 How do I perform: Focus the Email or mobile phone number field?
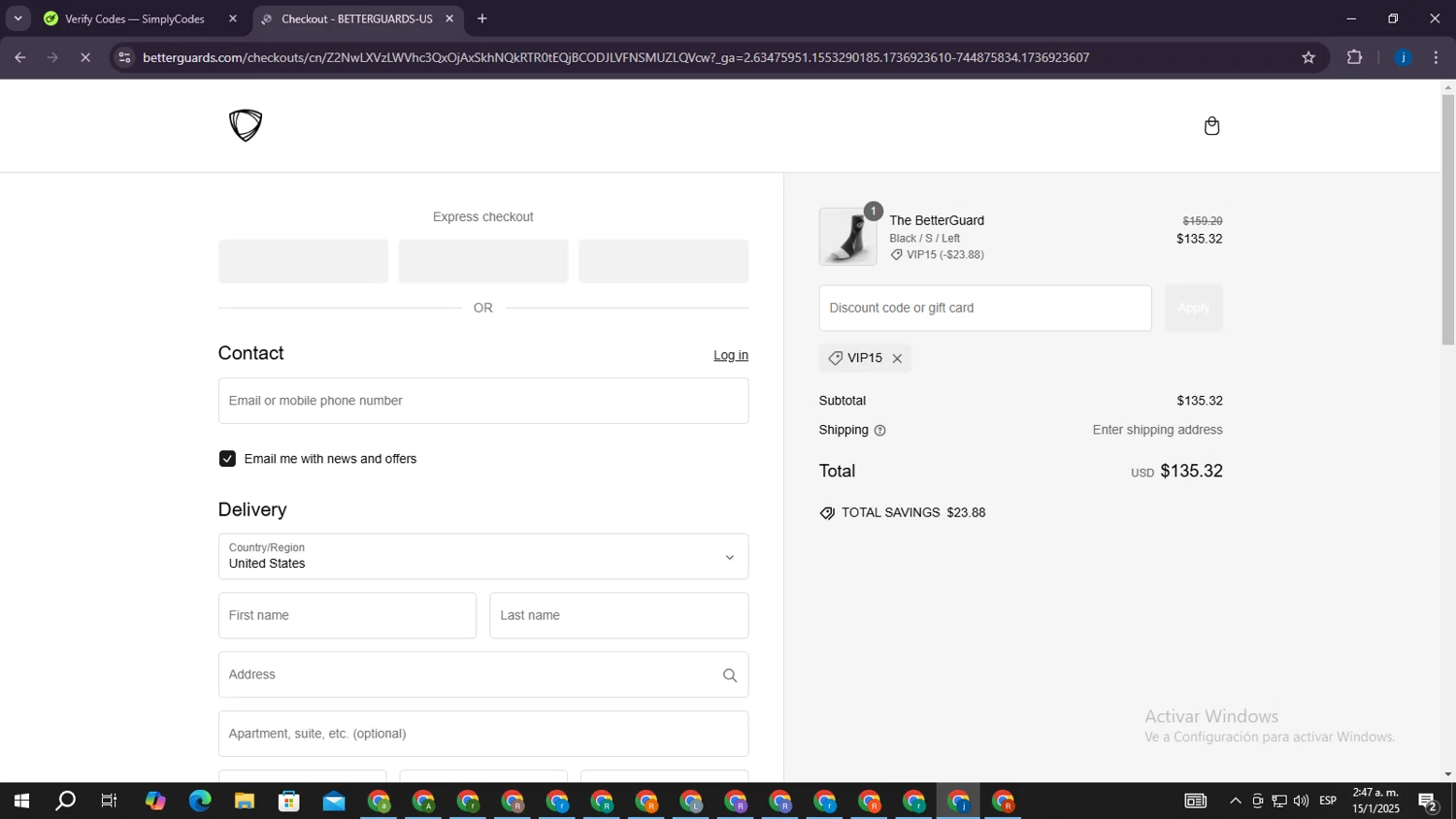[483, 401]
